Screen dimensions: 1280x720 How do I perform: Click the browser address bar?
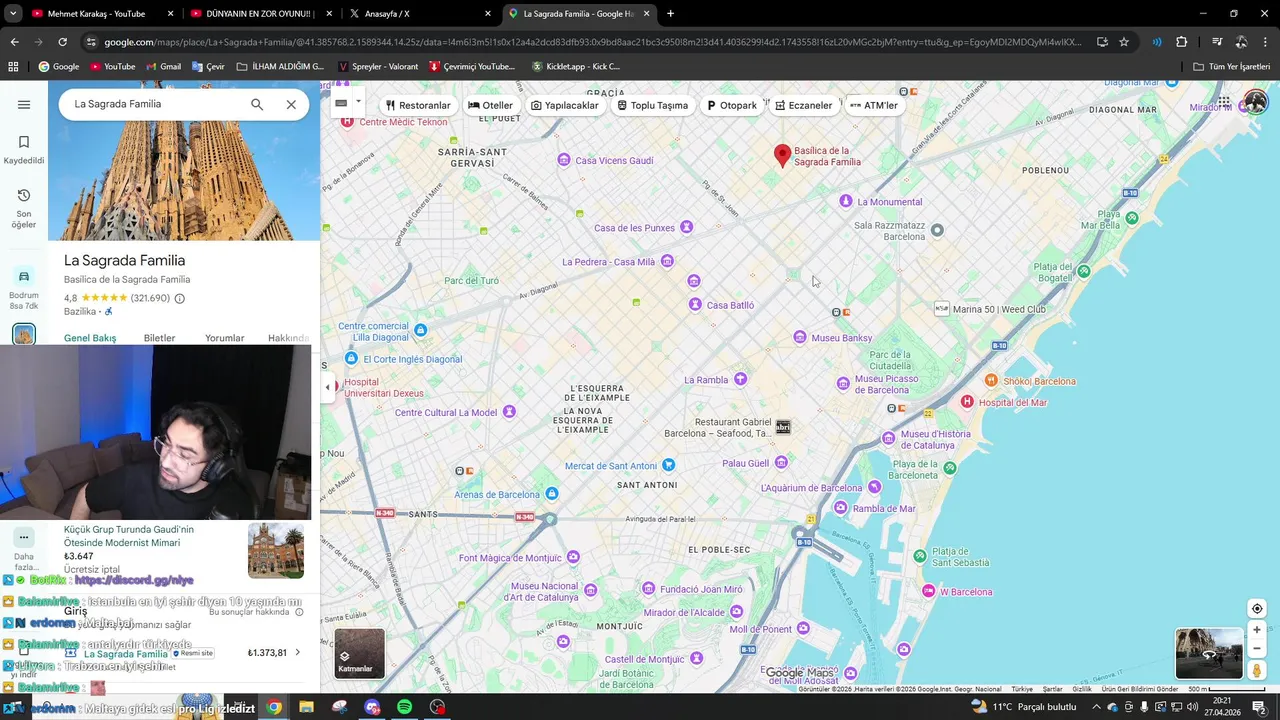coord(592,42)
